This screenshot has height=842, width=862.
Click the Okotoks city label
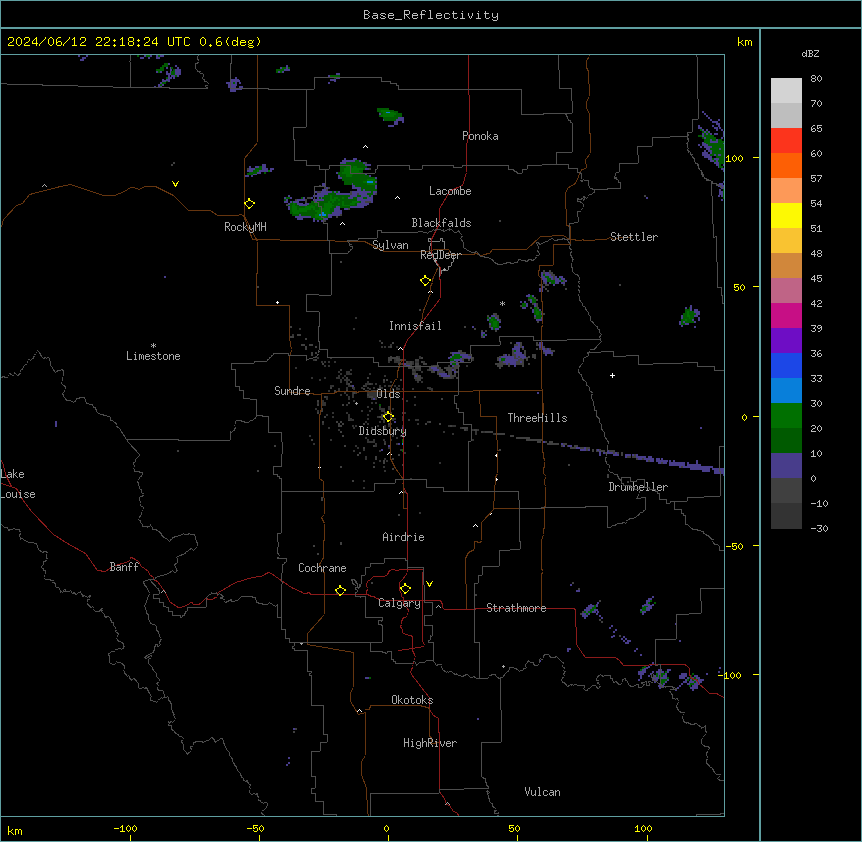(x=412, y=700)
